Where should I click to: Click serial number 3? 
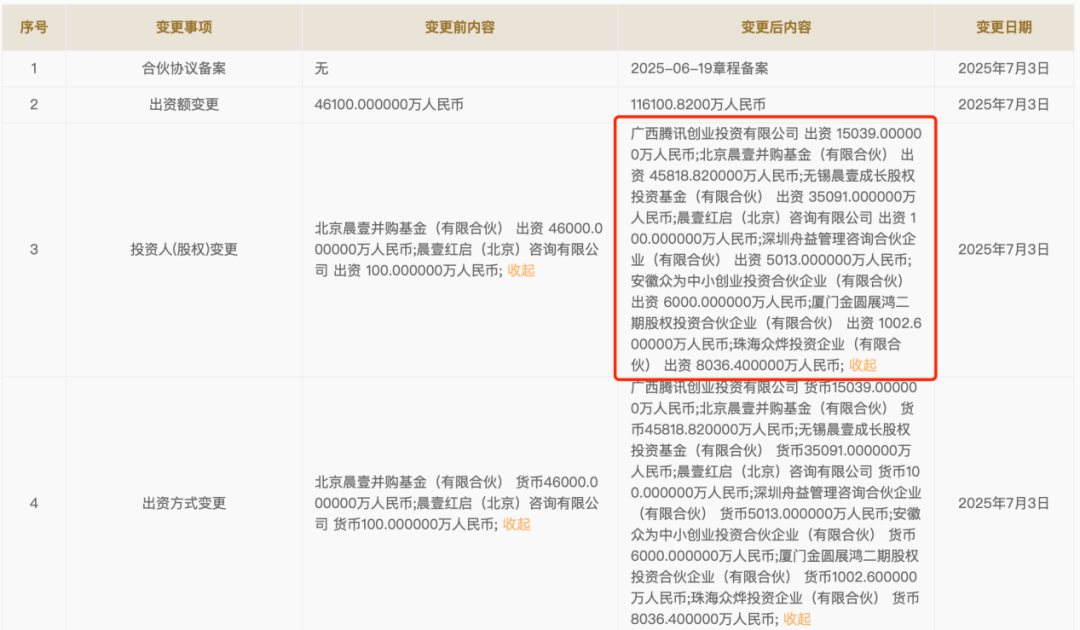pos(34,249)
